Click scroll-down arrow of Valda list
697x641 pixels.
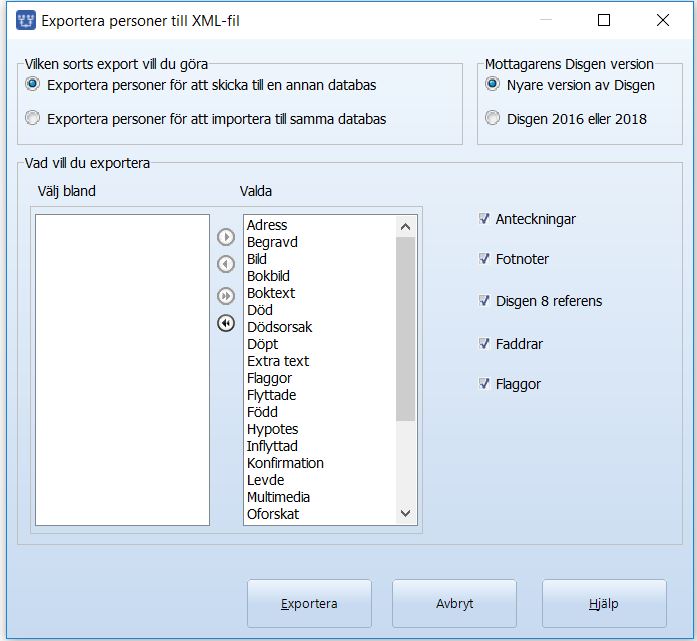(405, 513)
